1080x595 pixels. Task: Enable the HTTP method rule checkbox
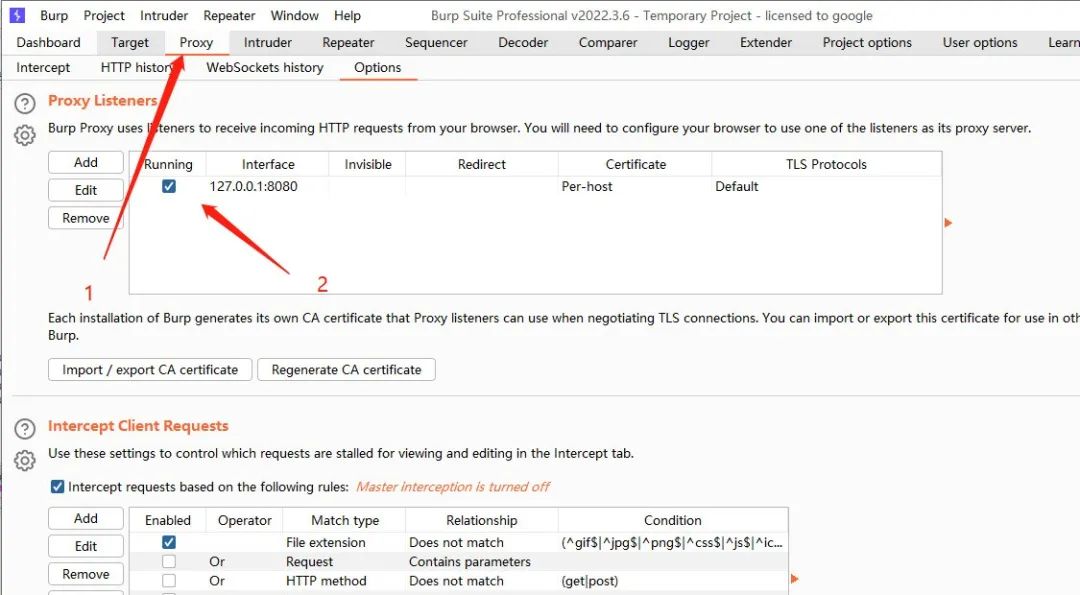tap(169, 581)
